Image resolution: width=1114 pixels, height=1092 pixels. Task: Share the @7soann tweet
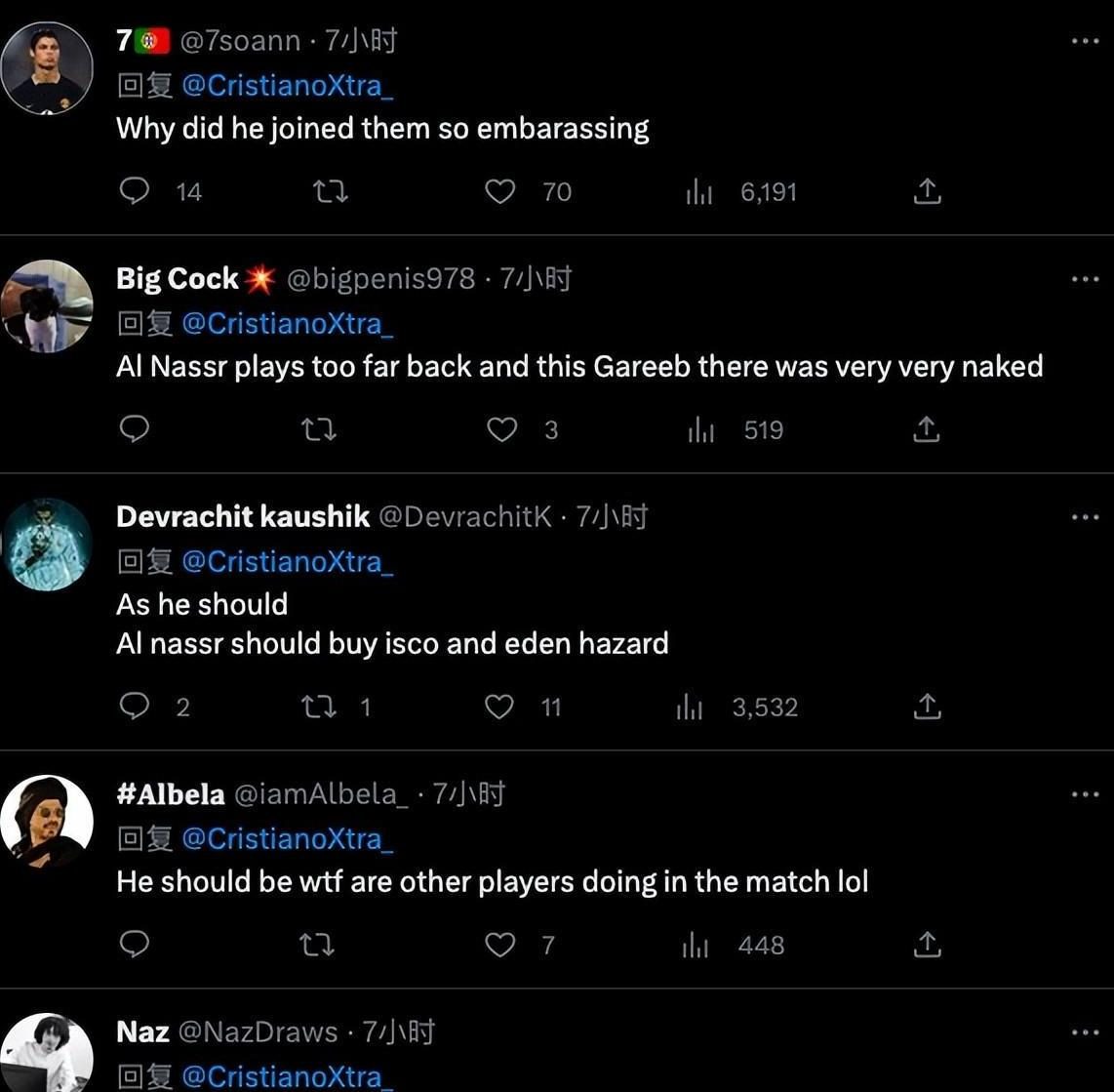(x=927, y=191)
